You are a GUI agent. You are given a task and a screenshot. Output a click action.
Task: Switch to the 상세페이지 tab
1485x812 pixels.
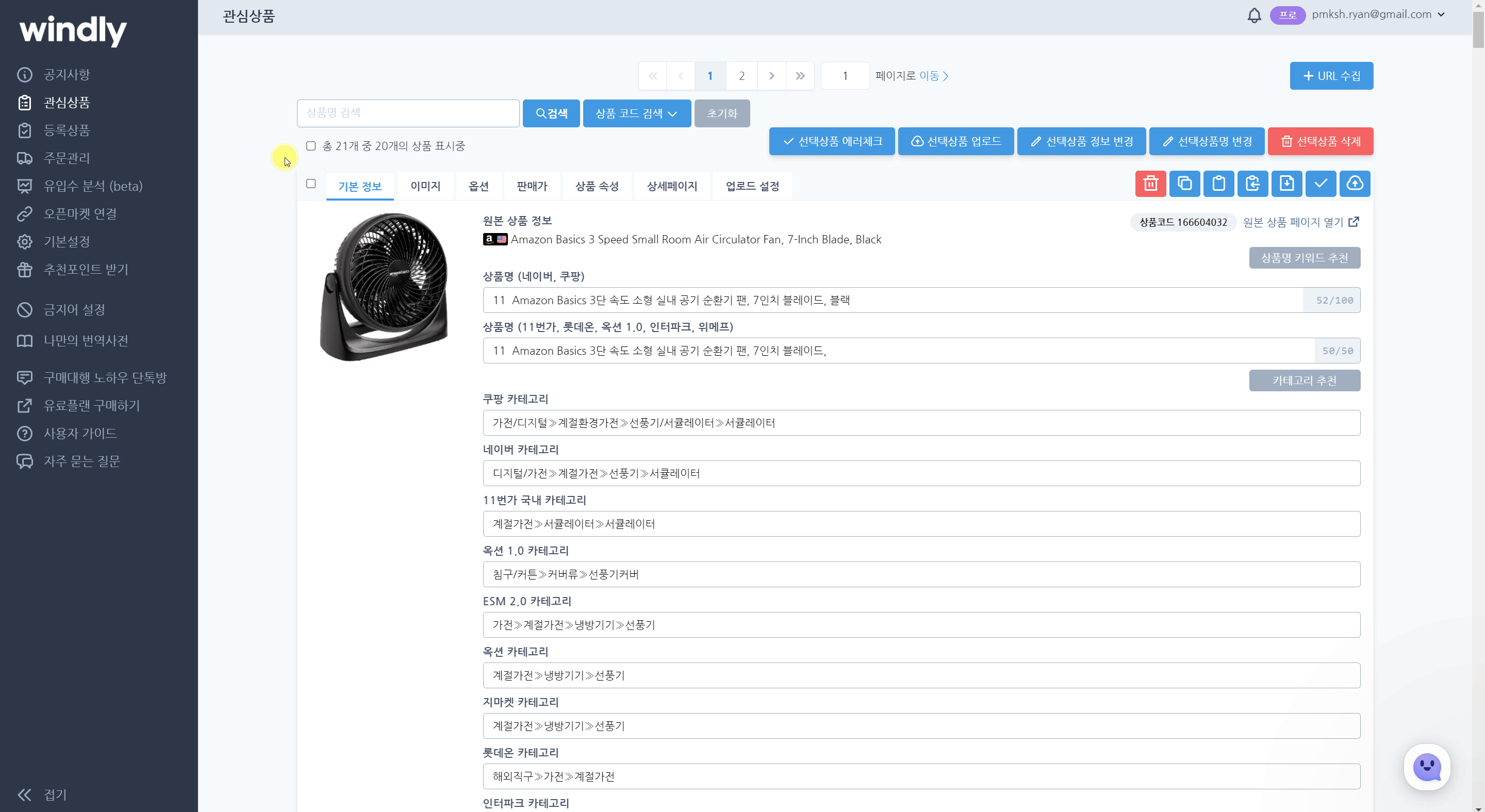coord(671,186)
